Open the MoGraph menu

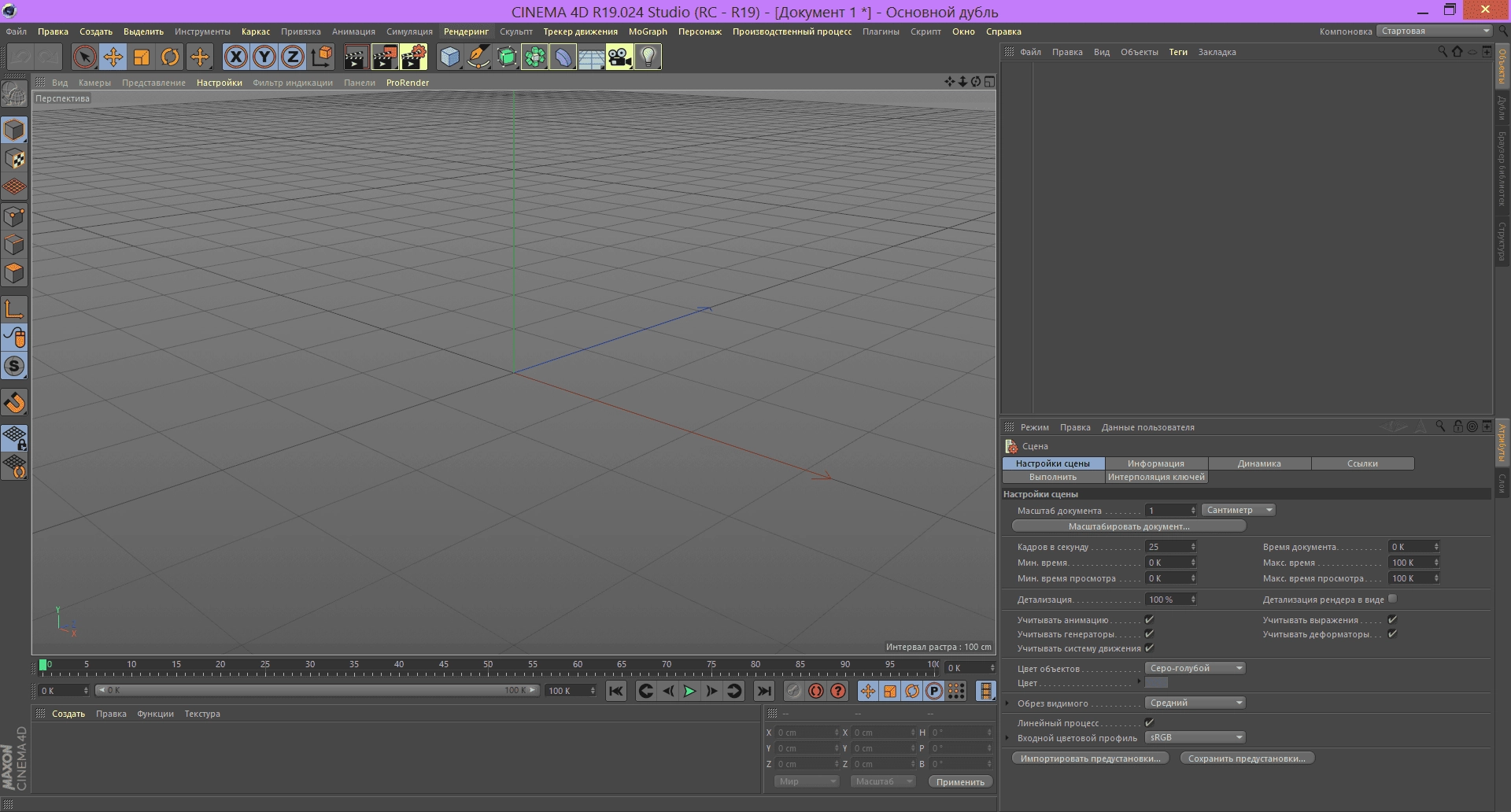pos(648,31)
